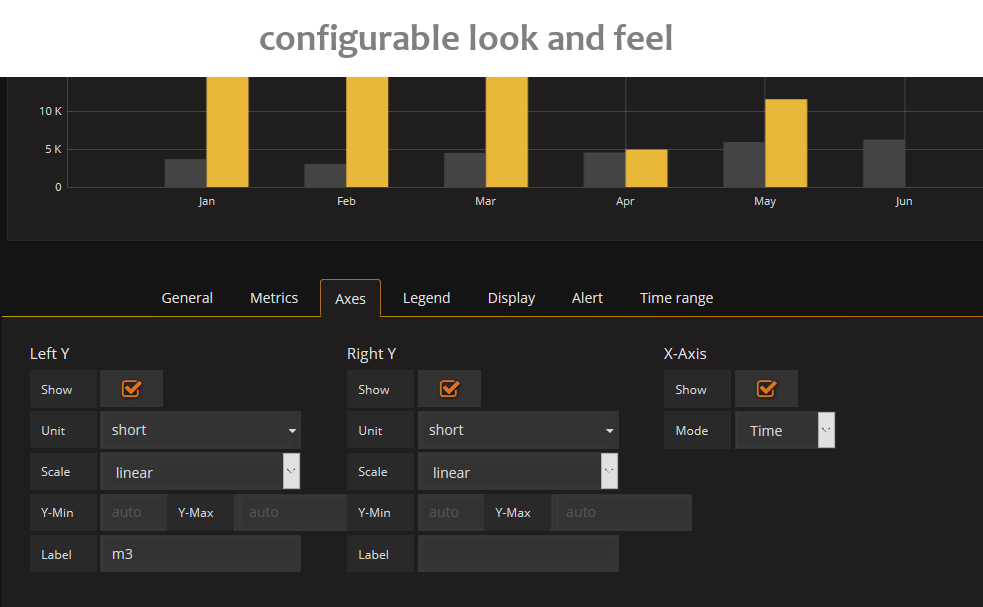The width and height of the screenshot is (983, 607).
Task: Open the Metrics tab
Action: (274, 298)
